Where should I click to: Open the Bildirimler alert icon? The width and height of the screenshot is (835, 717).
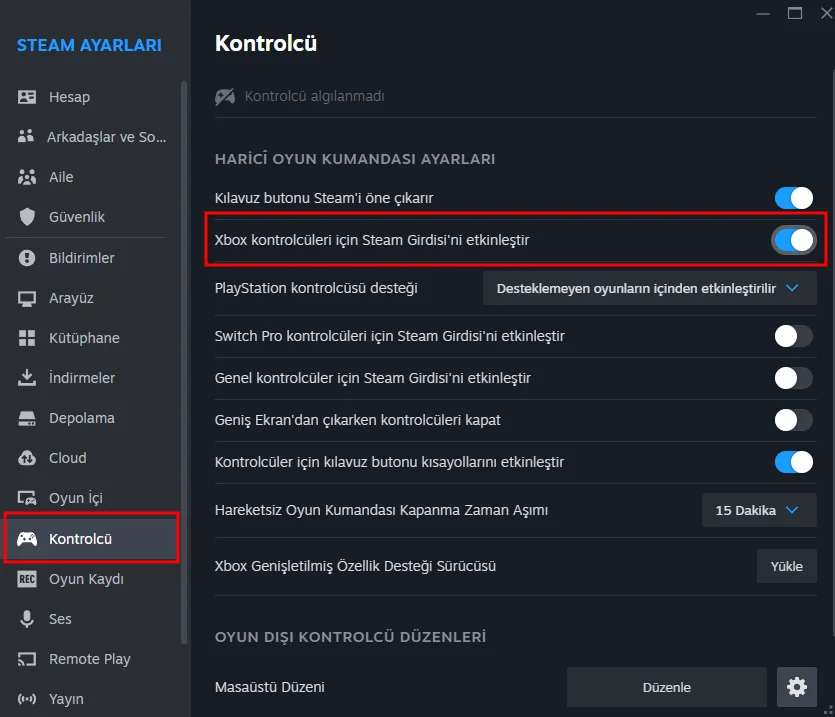[27, 258]
